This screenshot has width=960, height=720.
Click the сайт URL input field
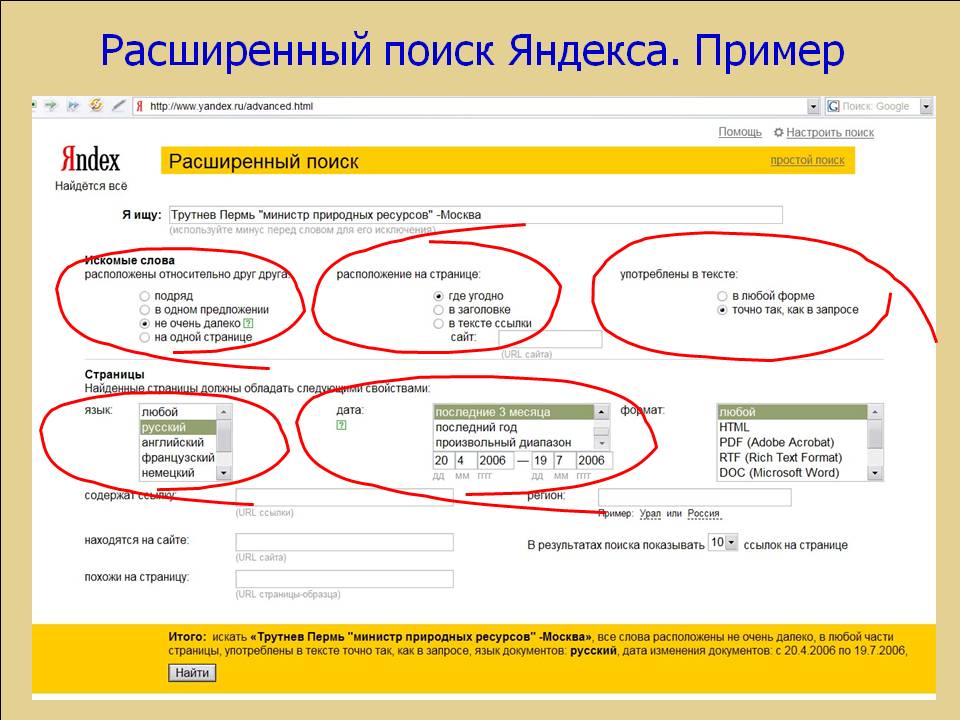tap(550, 339)
